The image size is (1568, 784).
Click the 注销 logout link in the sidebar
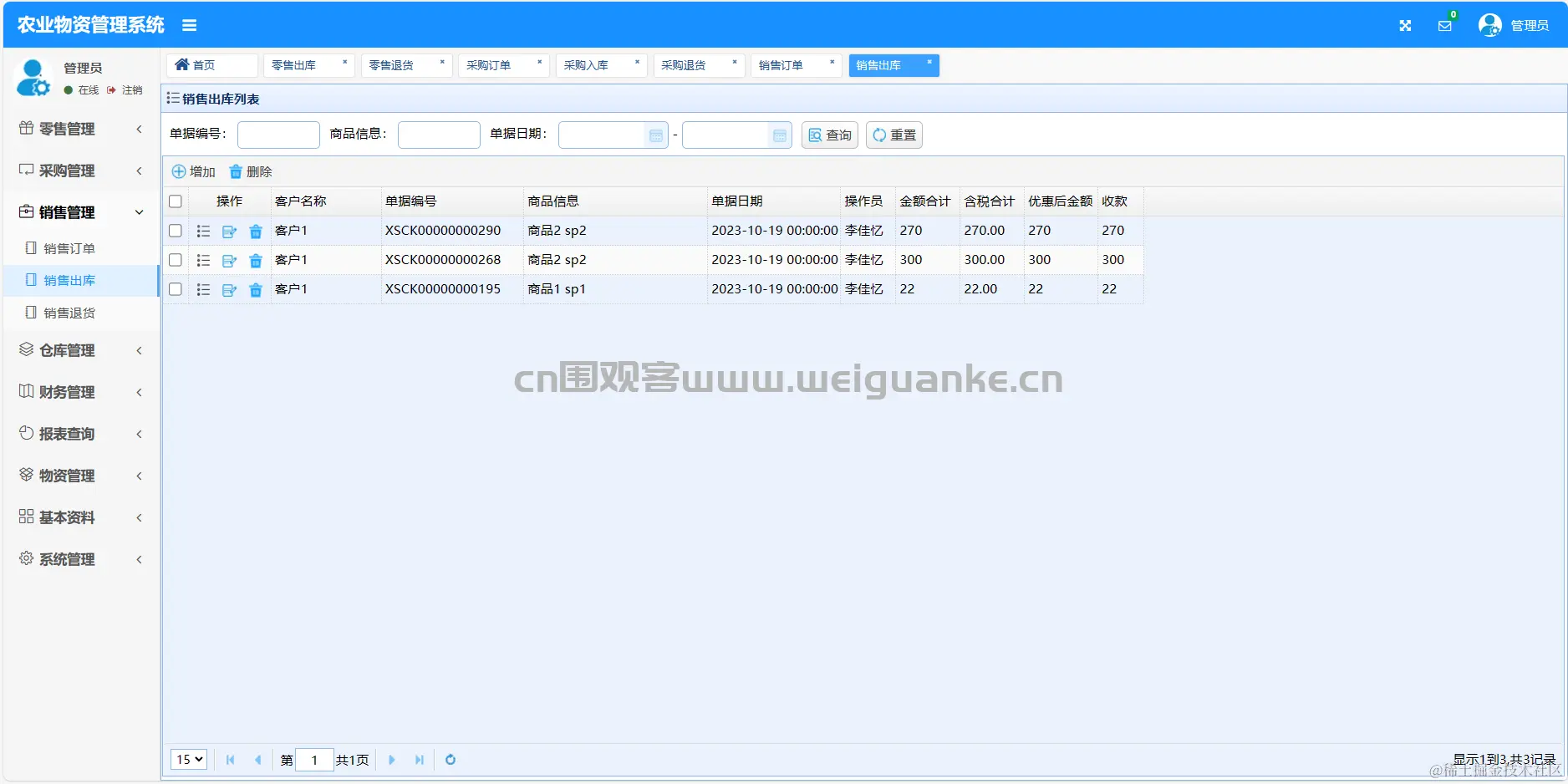(x=125, y=90)
